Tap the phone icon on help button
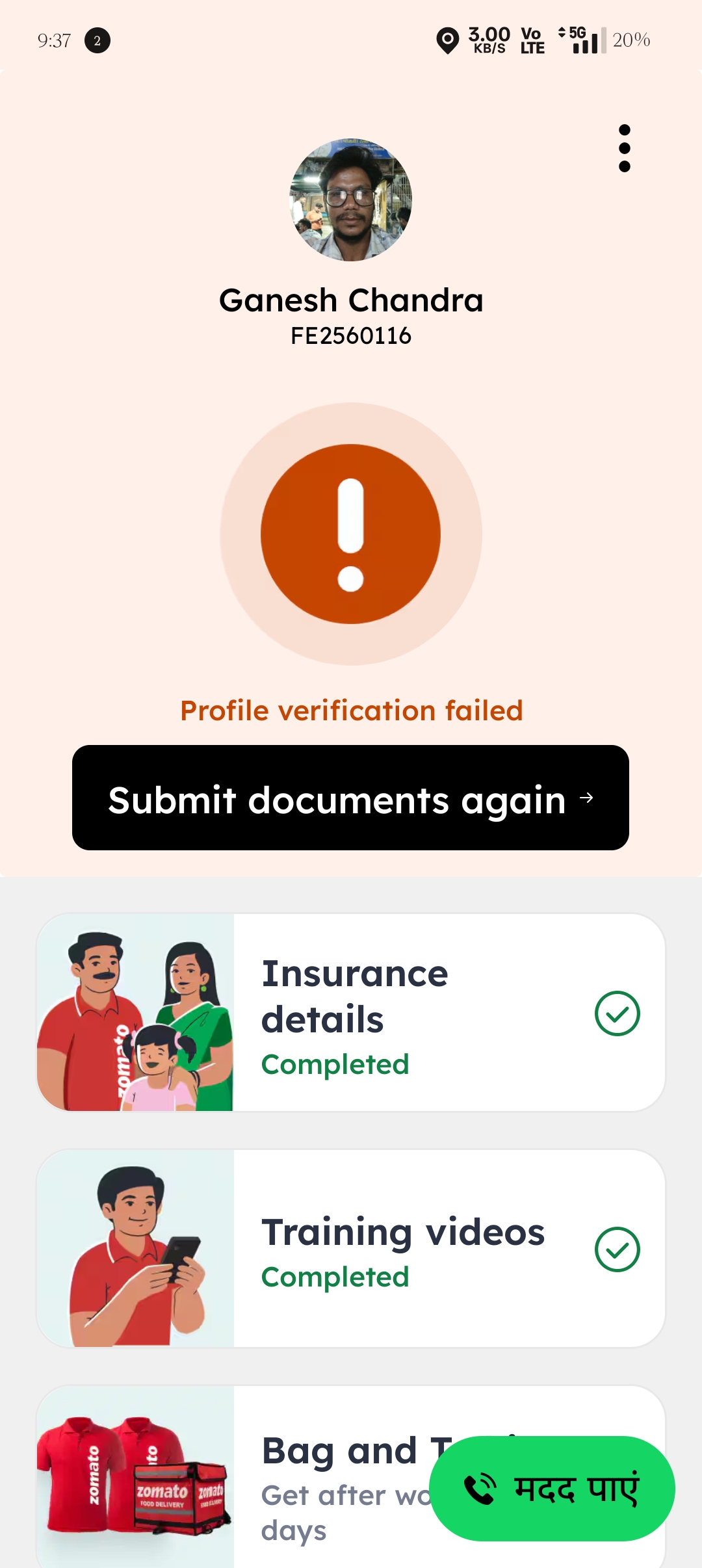 [x=480, y=1489]
